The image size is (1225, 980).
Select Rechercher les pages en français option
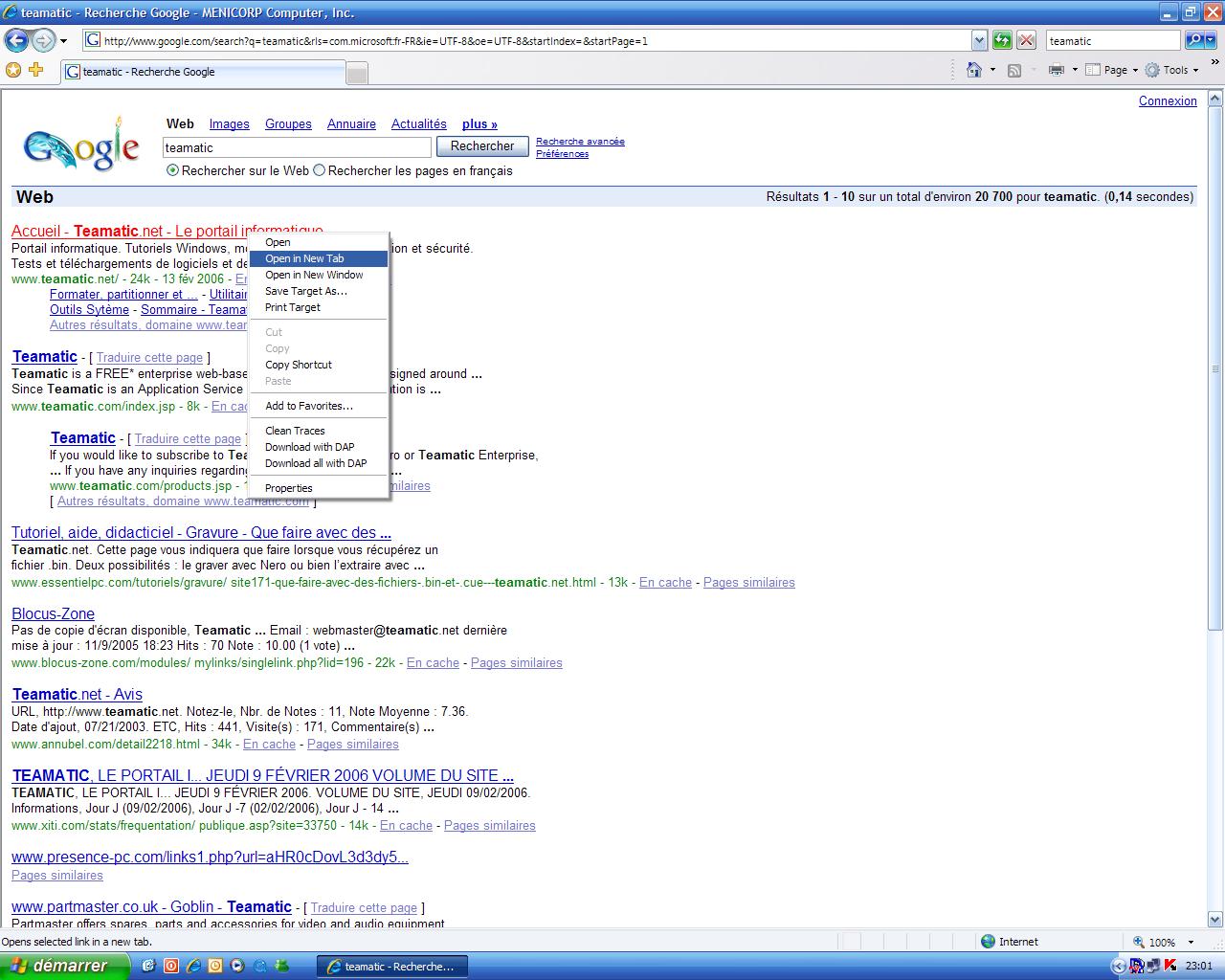click(x=320, y=170)
